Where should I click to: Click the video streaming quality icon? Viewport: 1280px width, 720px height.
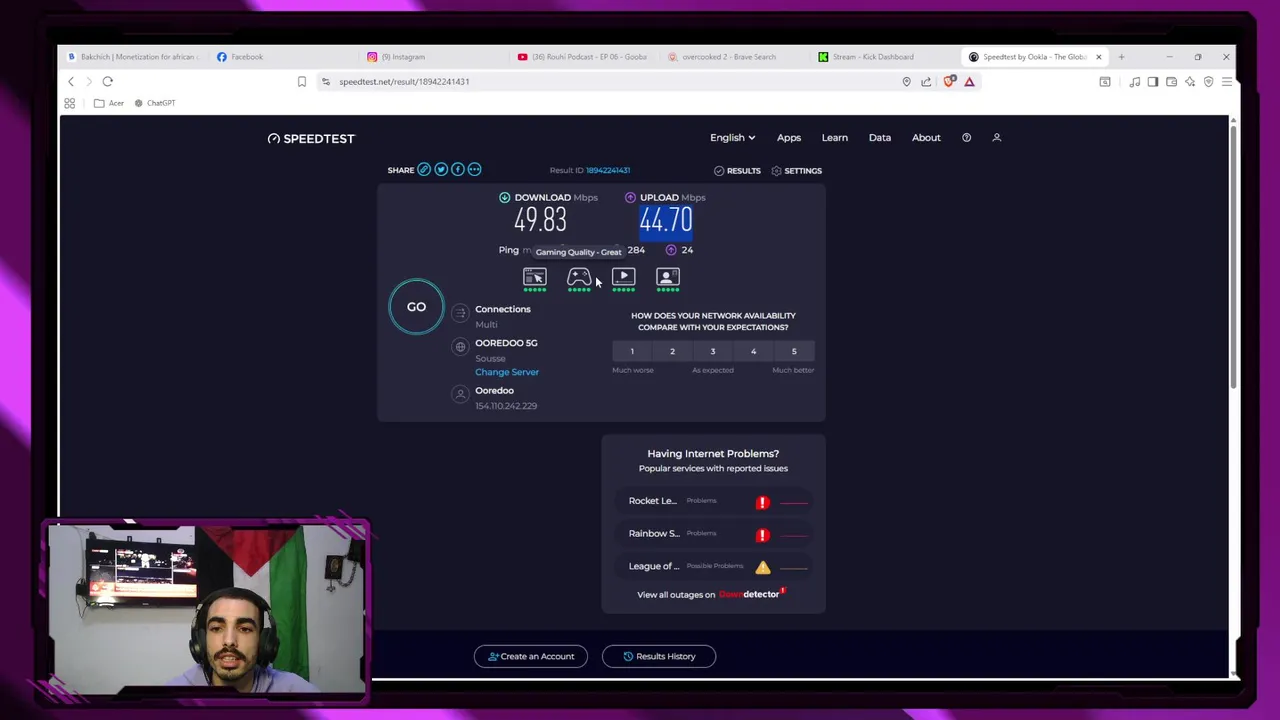(623, 277)
